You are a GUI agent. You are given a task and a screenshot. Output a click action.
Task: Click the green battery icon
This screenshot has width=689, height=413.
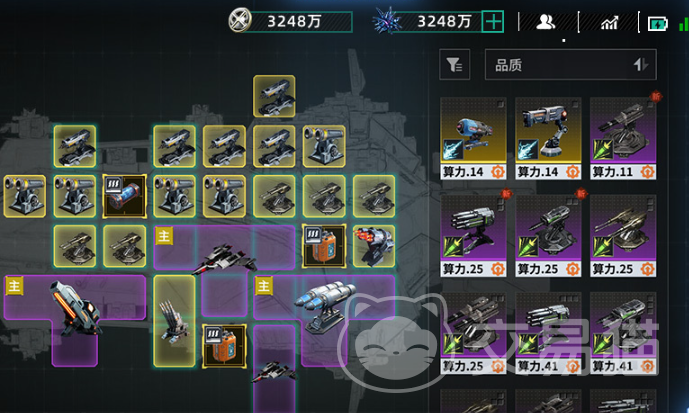point(657,23)
